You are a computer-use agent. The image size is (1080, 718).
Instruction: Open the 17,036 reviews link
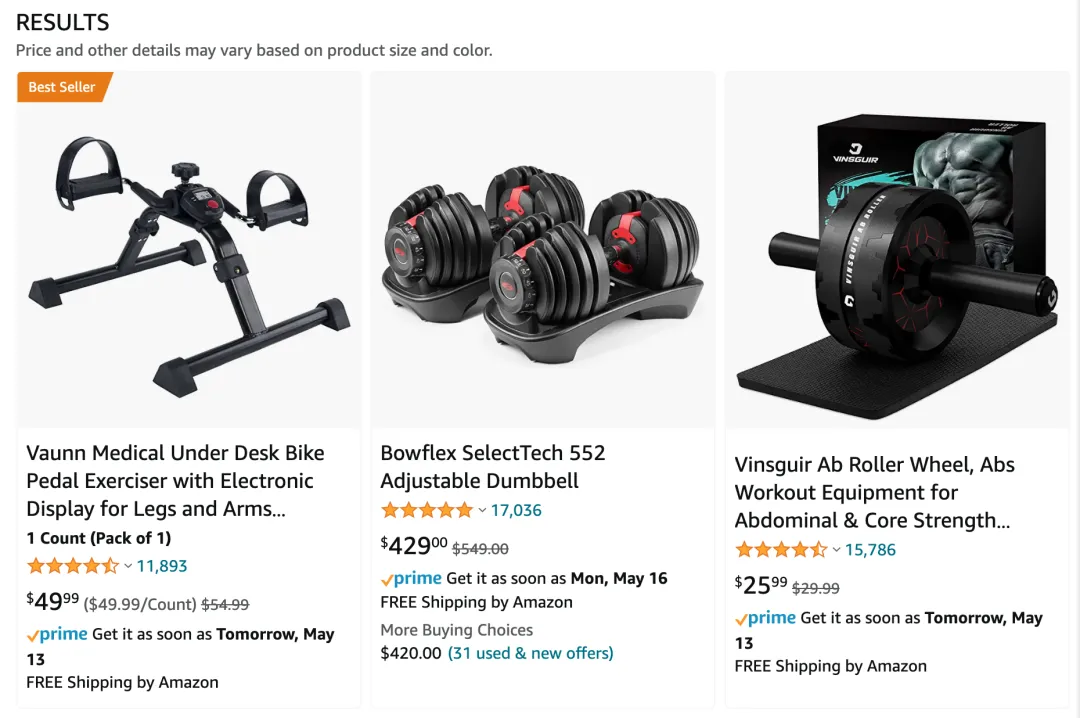[x=516, y=511]
